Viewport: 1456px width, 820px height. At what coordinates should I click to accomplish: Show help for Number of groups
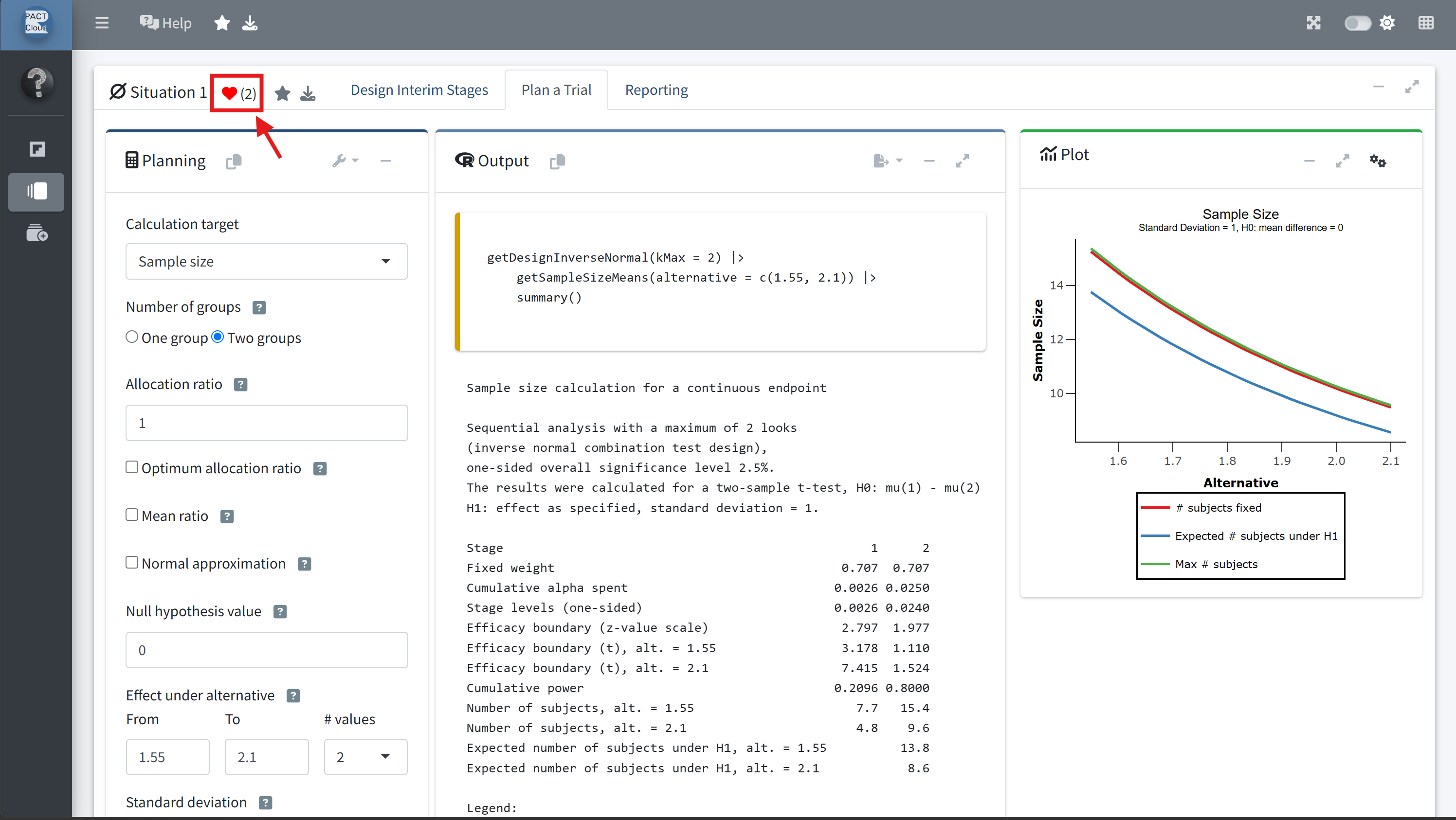(x=259, y=308)
